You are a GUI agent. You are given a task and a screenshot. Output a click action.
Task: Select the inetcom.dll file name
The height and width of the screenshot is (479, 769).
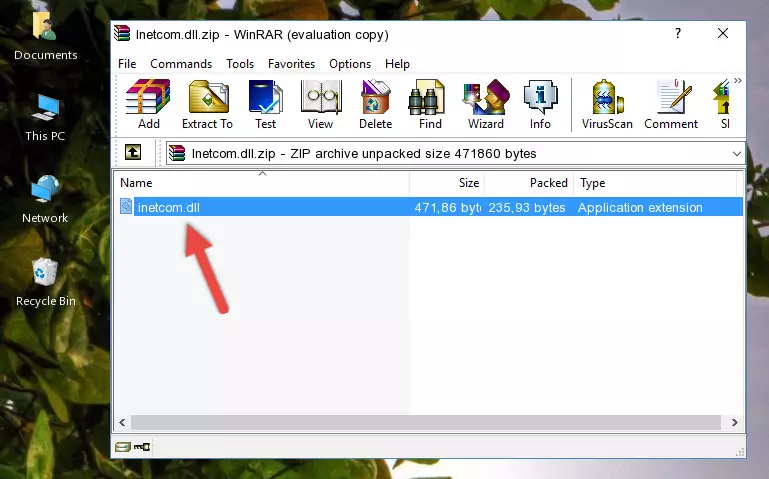click(169, 207)
